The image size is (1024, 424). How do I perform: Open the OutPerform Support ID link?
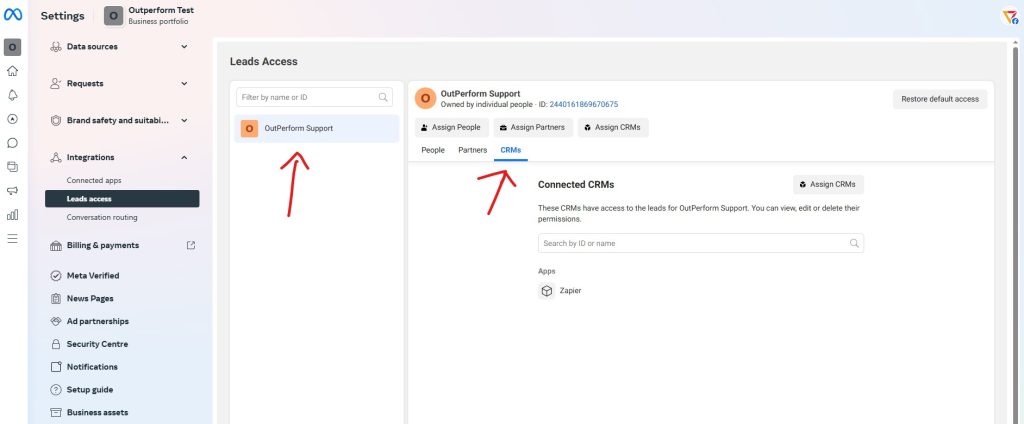point(583,104)
